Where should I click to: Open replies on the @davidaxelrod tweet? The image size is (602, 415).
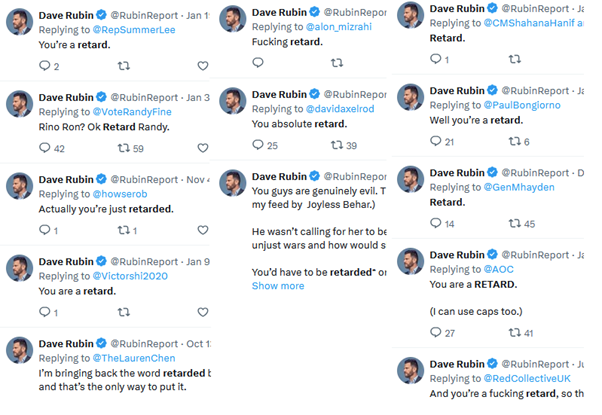258,145
